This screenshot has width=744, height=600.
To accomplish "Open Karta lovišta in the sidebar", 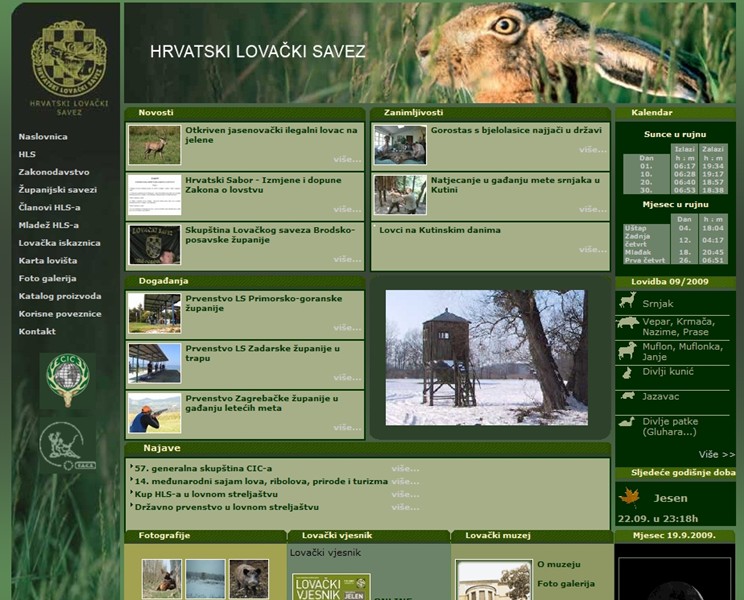I will [x=47, y=260].
